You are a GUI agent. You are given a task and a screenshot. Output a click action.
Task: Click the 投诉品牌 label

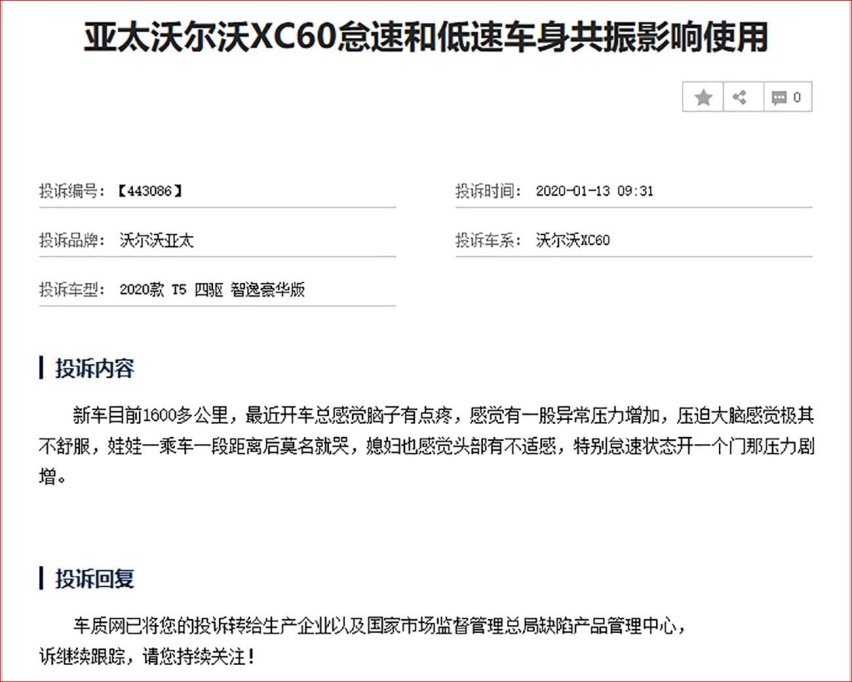[x=72, y=240]
